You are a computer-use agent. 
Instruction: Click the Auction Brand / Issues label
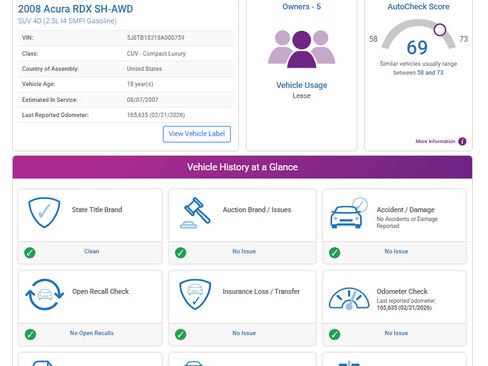coord(257,210)
